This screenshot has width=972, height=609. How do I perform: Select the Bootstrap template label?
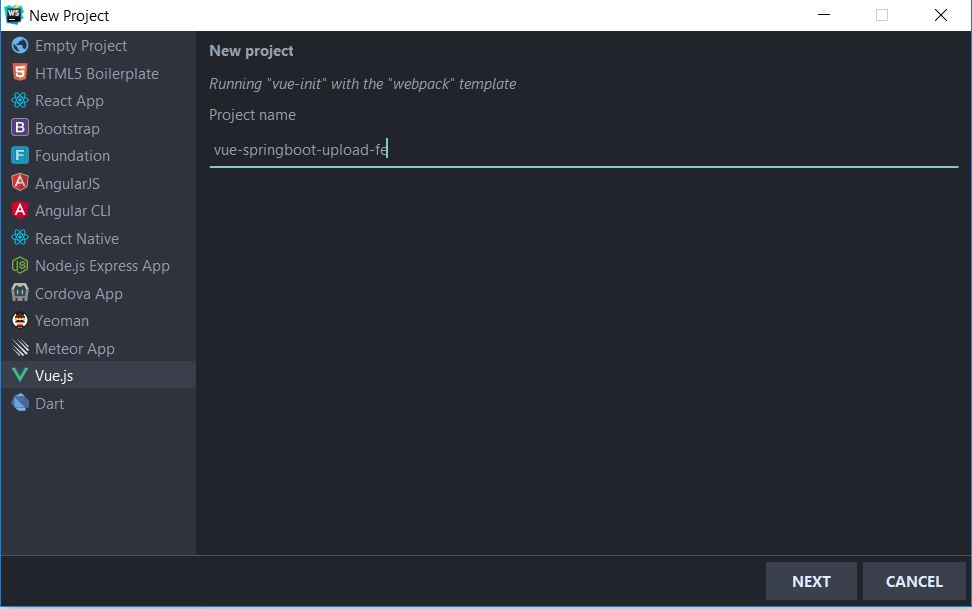67,128
